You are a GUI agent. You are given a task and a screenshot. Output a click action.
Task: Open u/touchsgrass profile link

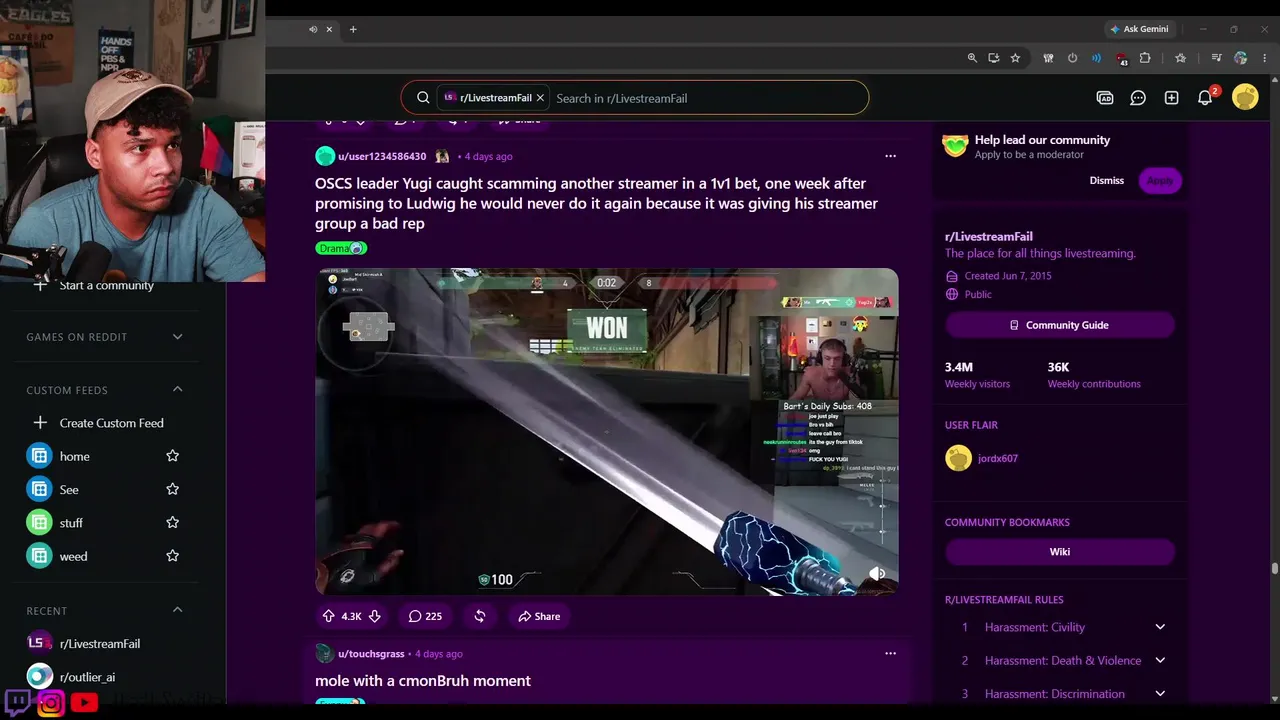pyautogui.click(x=371, y=654)
